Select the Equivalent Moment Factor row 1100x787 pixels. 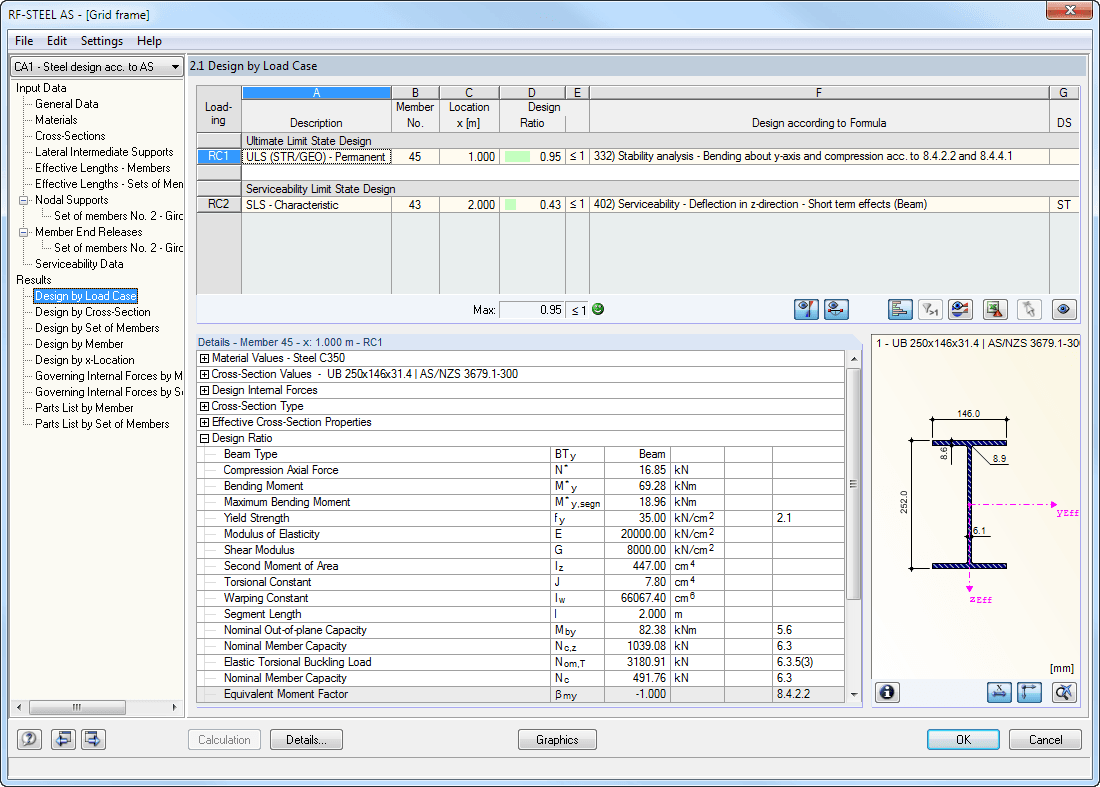tap(521, 694)
